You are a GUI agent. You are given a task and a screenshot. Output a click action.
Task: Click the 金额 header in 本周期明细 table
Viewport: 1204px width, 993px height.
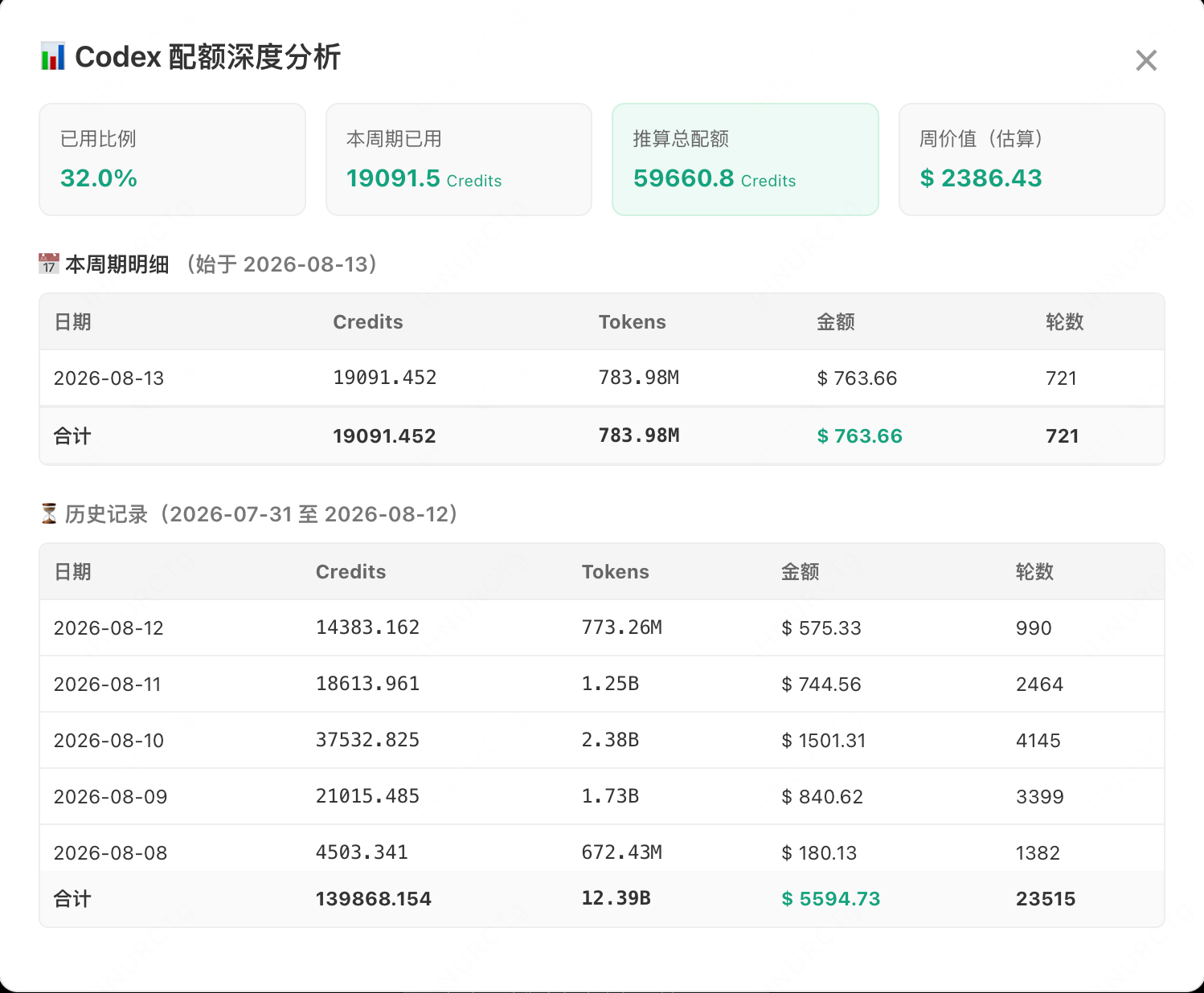[x=836, y=322]
